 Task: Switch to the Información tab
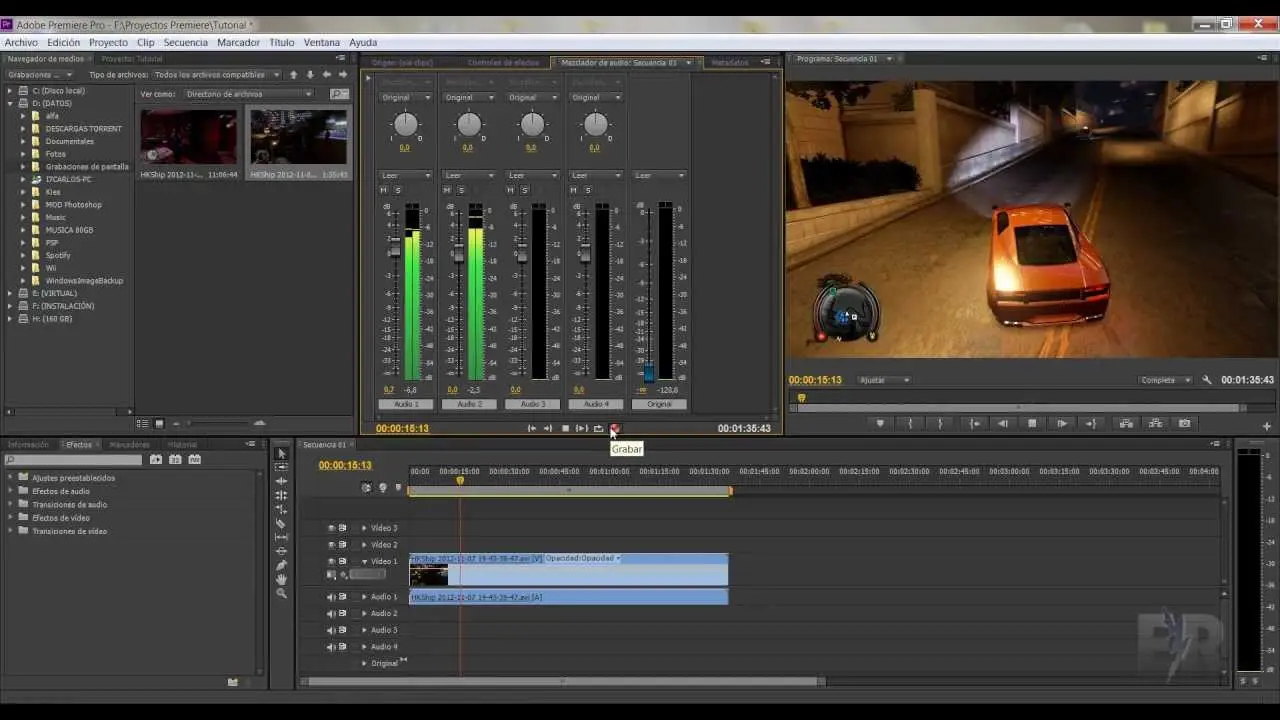(x=29, y=444)
